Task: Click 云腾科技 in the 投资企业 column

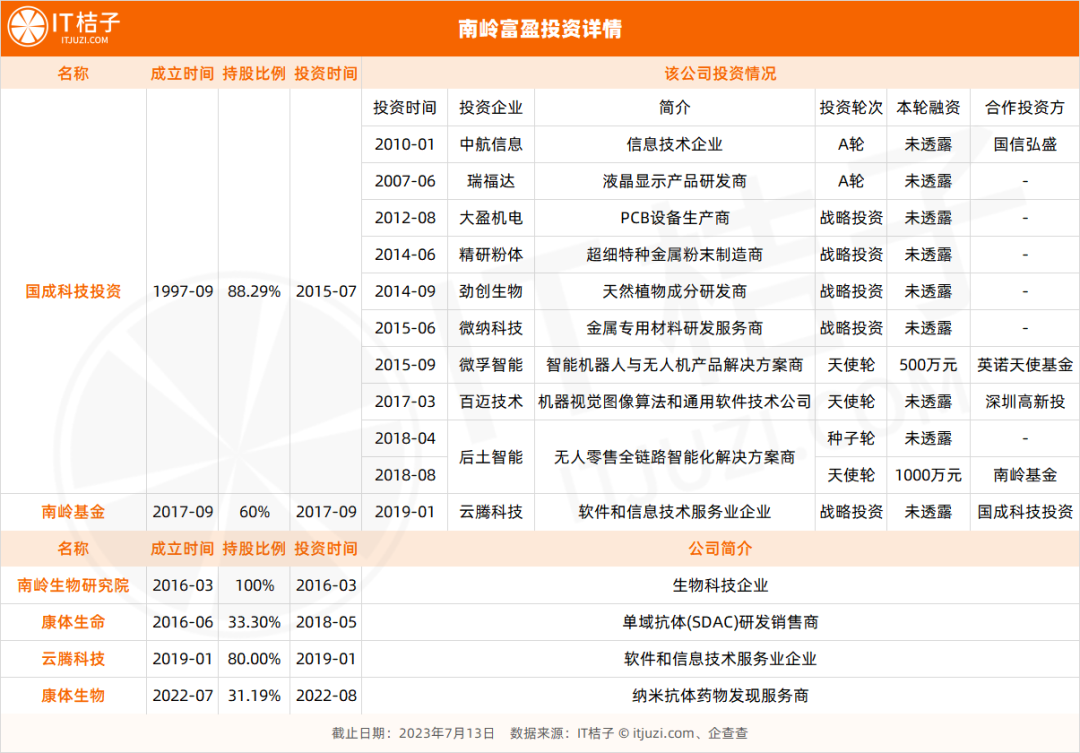Action: (x=491, y=512)
